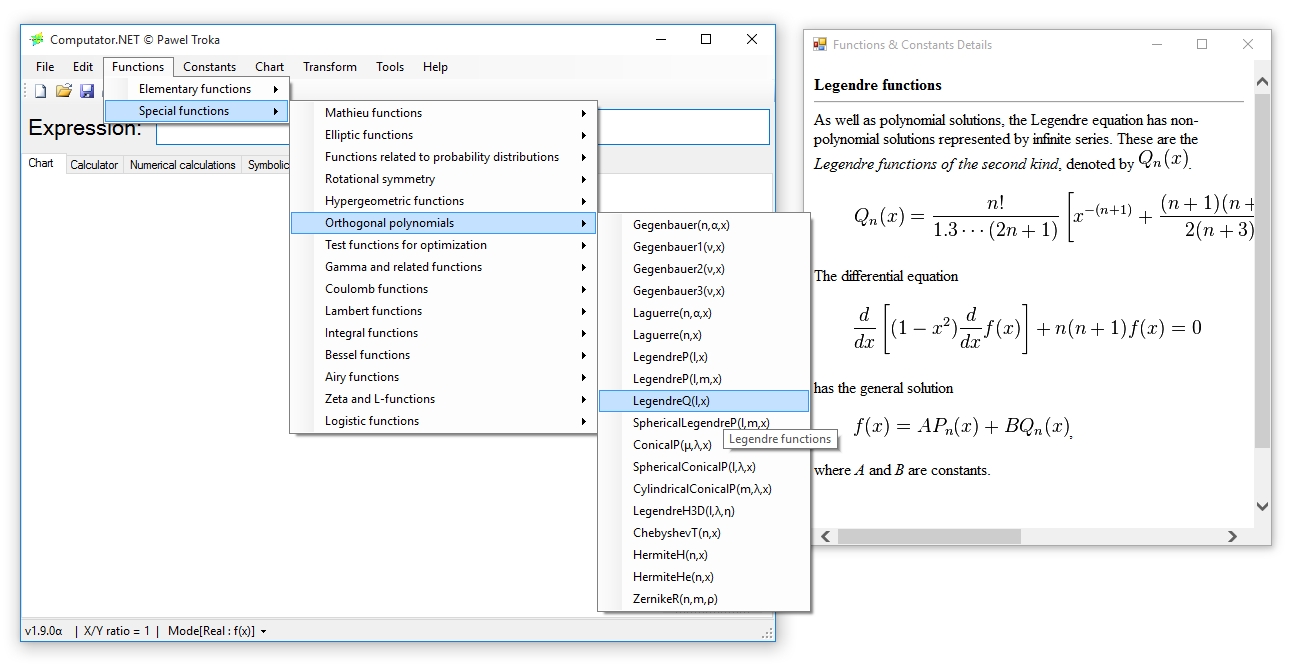The image size is (1306, 672).
Task: Expand the Elementary functions submenu
Action: pyautogui.click(x=196, y=89)
